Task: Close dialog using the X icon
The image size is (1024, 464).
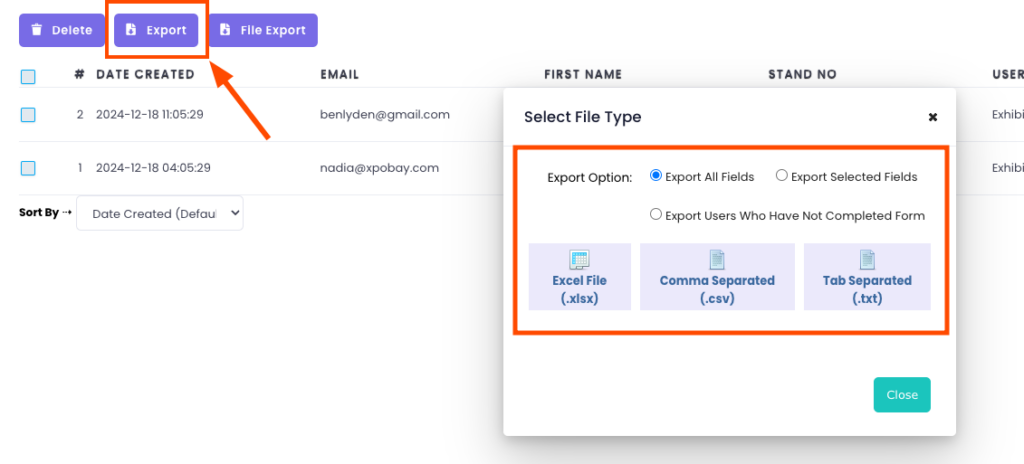Action: point(932,117)
